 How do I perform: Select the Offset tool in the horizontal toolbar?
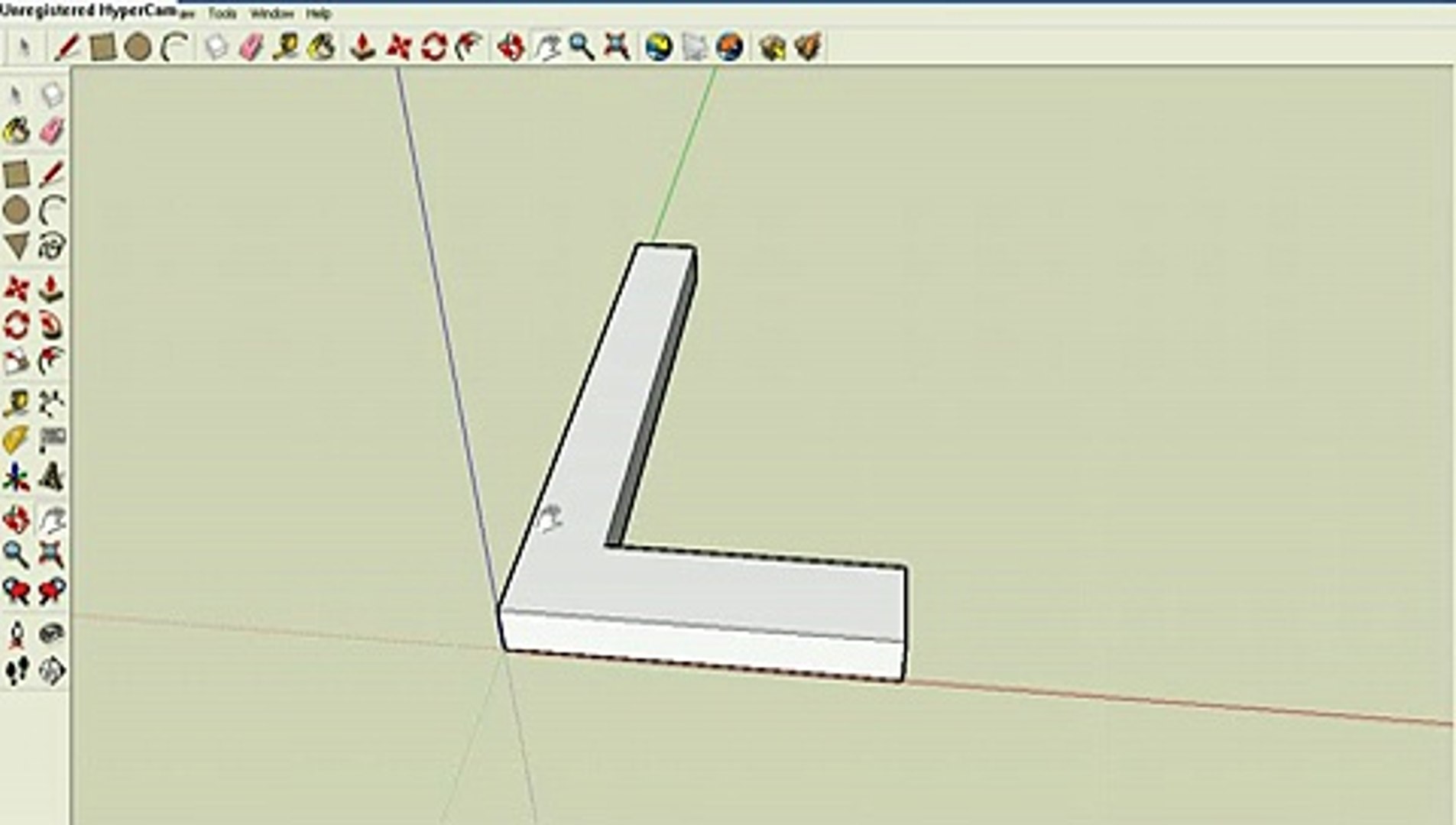coord(469,47)
